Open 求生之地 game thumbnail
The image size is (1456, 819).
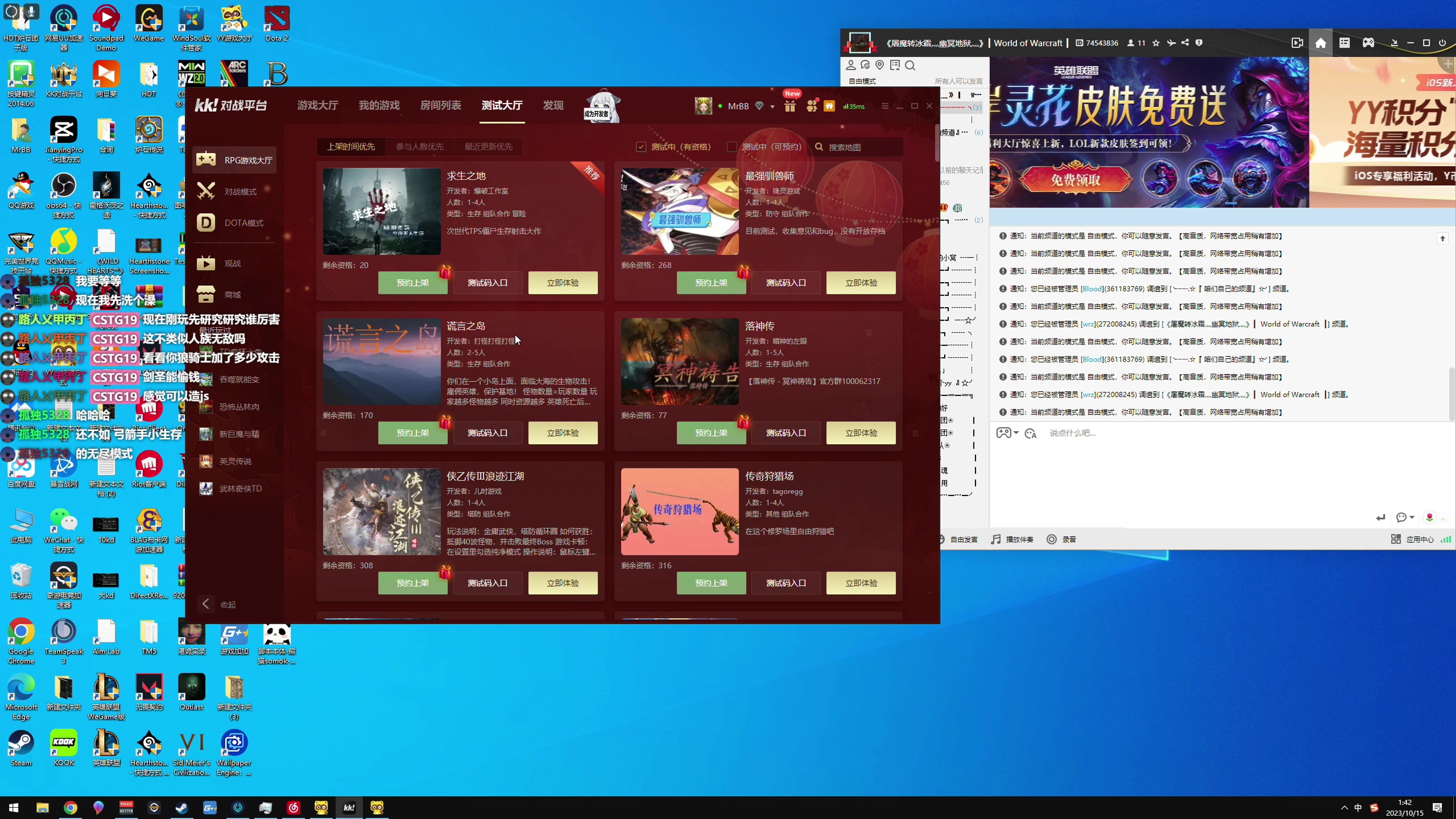382,211
